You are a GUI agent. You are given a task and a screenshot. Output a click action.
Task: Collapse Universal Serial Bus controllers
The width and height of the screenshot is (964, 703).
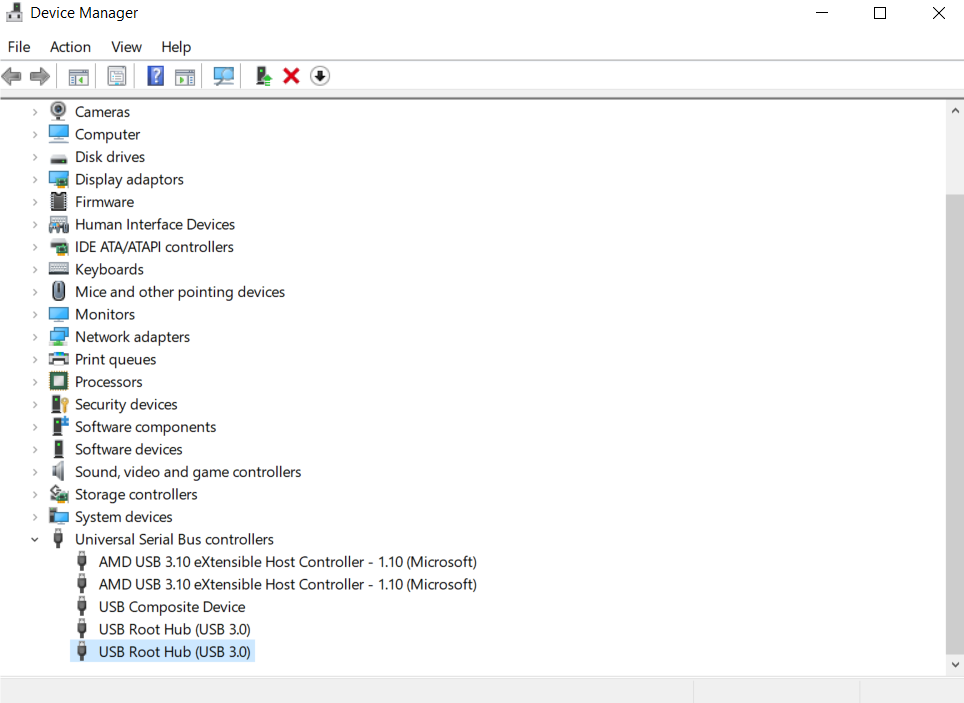[x=35, y=540]
